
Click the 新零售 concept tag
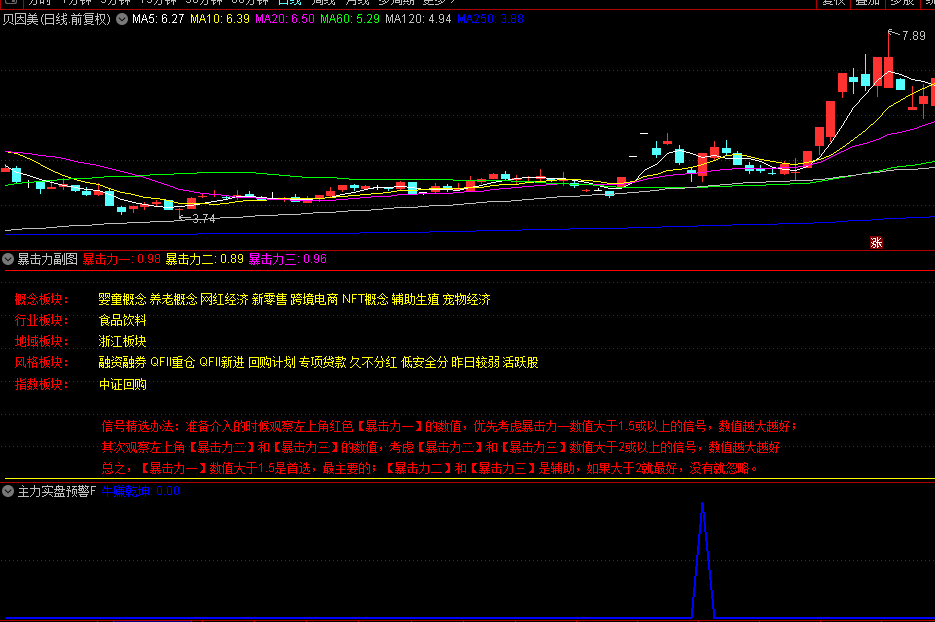click(x=270, y=299)
